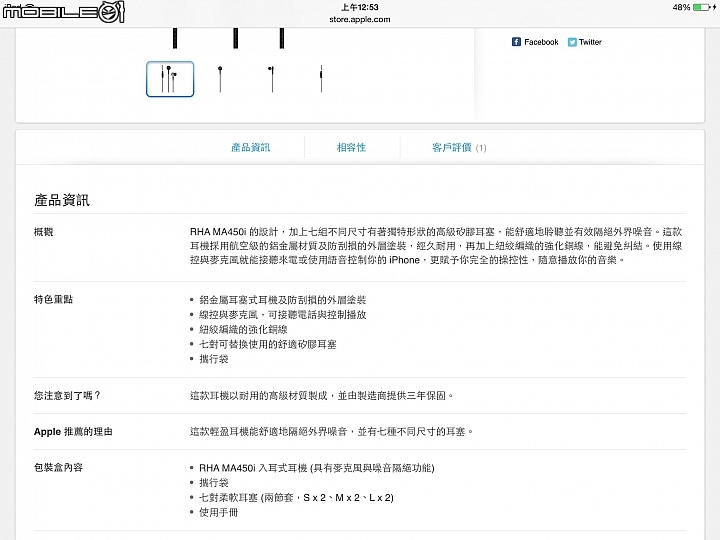This screenshot has width=720, height=540.
Task: Tap the battery status icon
Action: (704, 7)
